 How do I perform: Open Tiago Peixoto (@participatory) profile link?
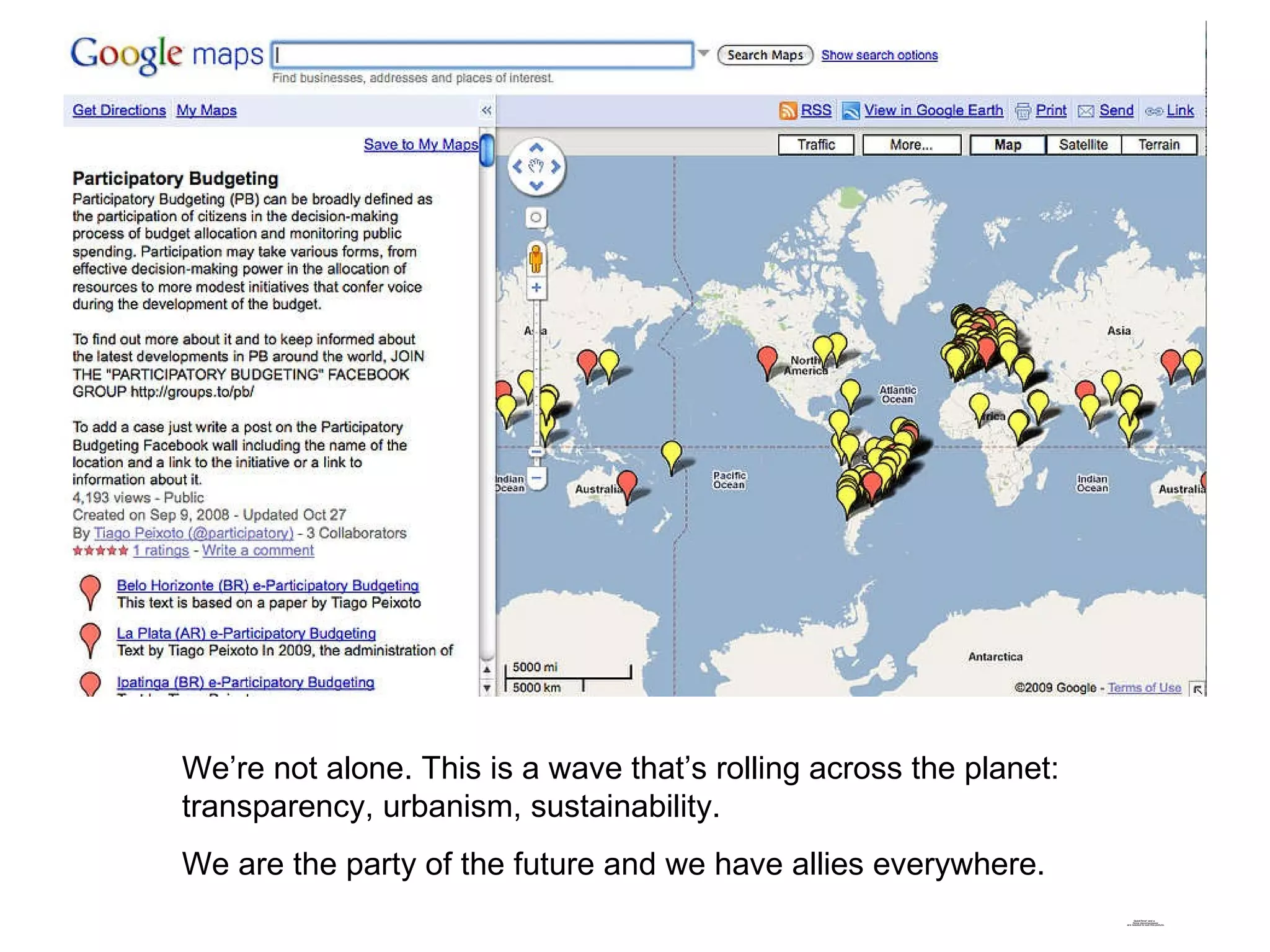(x=193, y=533)
